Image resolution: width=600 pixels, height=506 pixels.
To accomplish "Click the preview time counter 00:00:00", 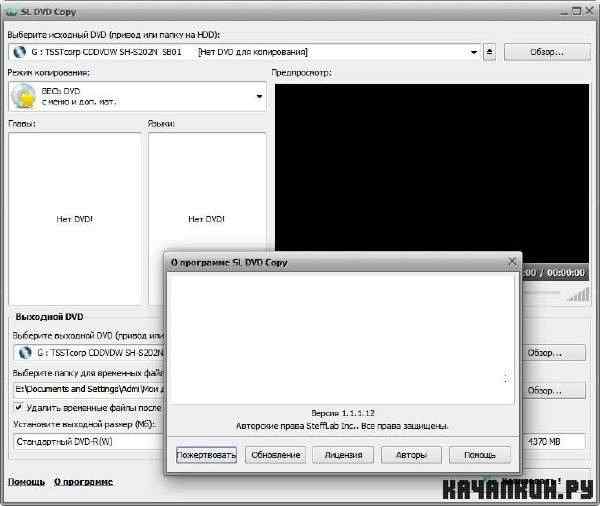I will [x=566, y=273].
